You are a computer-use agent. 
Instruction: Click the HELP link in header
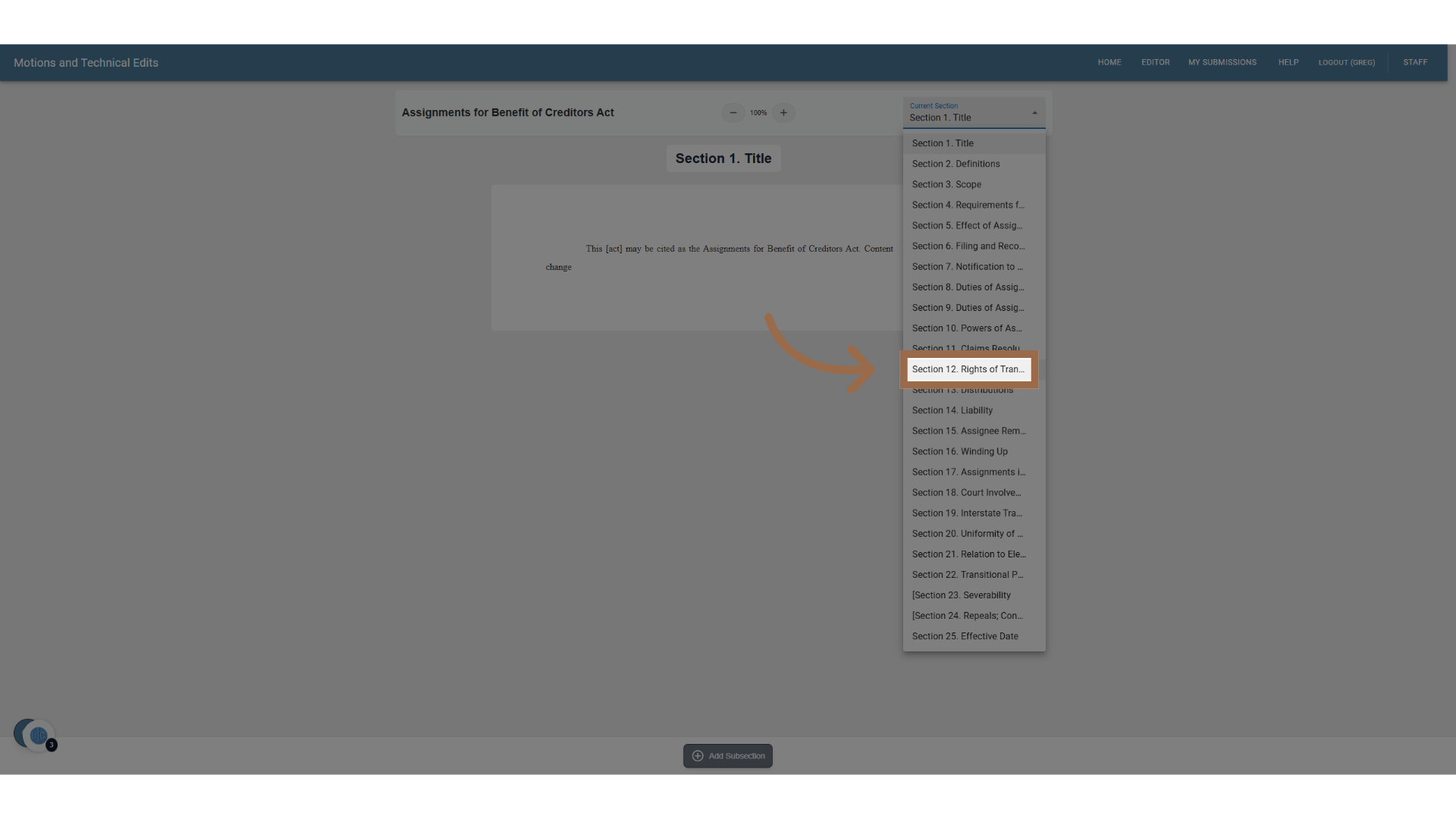coord(1288,62)
